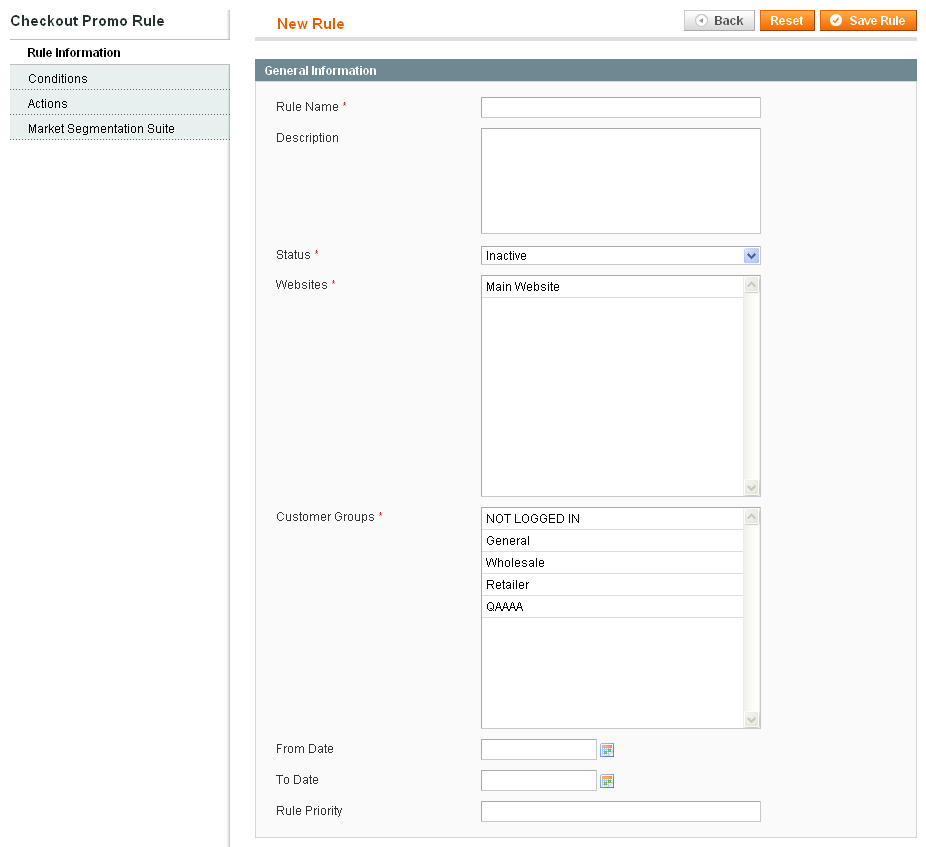
Task: Open the Actions tab
Action: click(x=48, y=104)
